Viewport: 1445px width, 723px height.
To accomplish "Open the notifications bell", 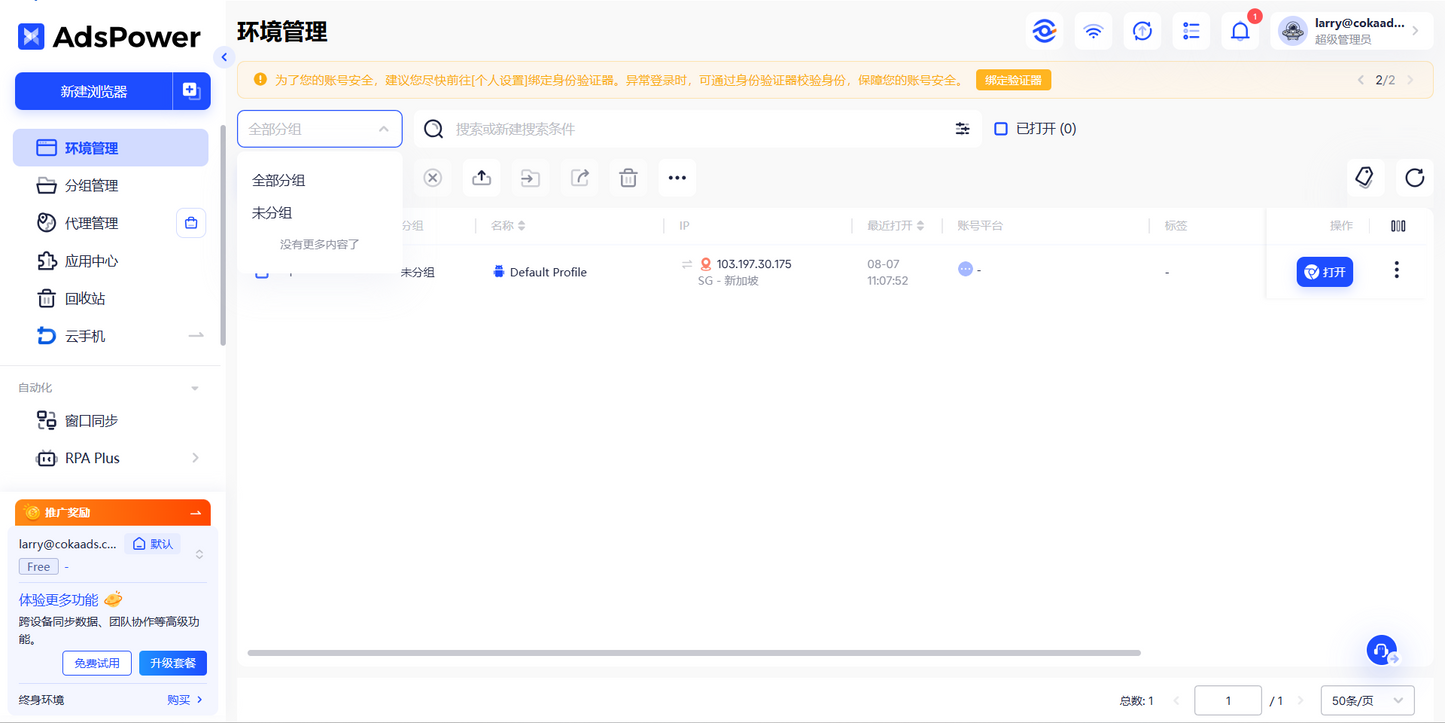I will 1240,31.
